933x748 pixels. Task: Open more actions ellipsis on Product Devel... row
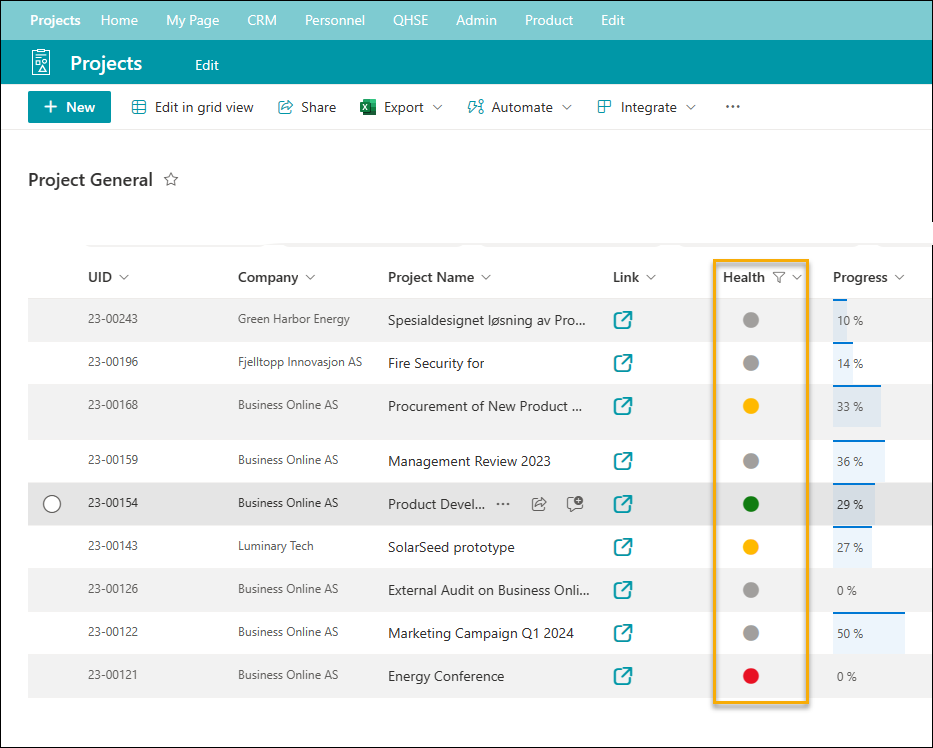pyautogui.click(x=503, y=504)
